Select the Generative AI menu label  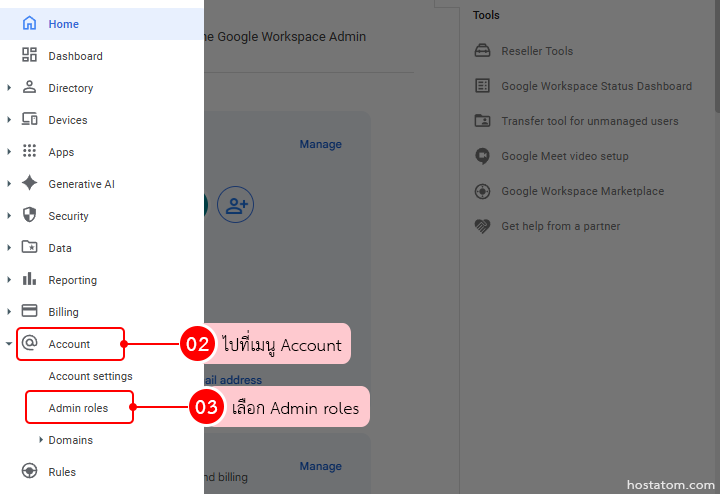[81, 184]
